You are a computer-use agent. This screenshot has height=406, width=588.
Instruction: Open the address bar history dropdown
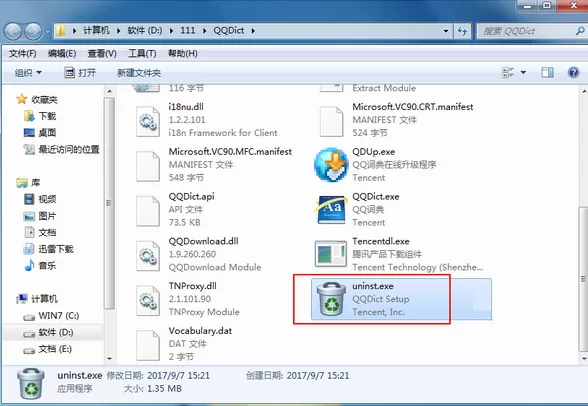point(446,31)
